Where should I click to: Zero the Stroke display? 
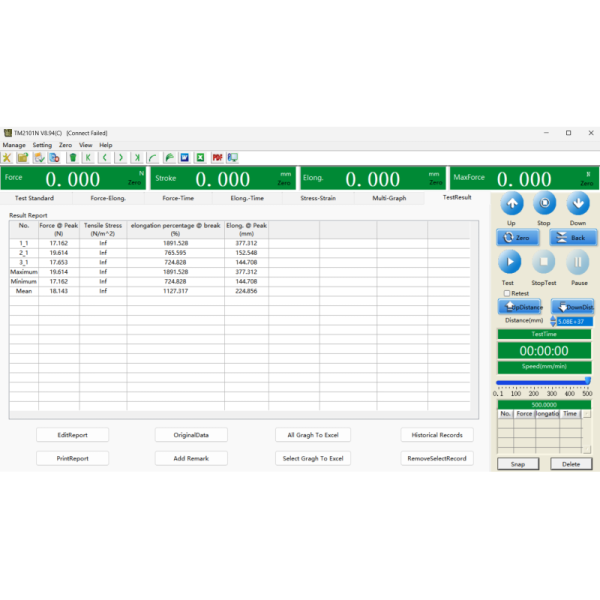click(284, 183)
